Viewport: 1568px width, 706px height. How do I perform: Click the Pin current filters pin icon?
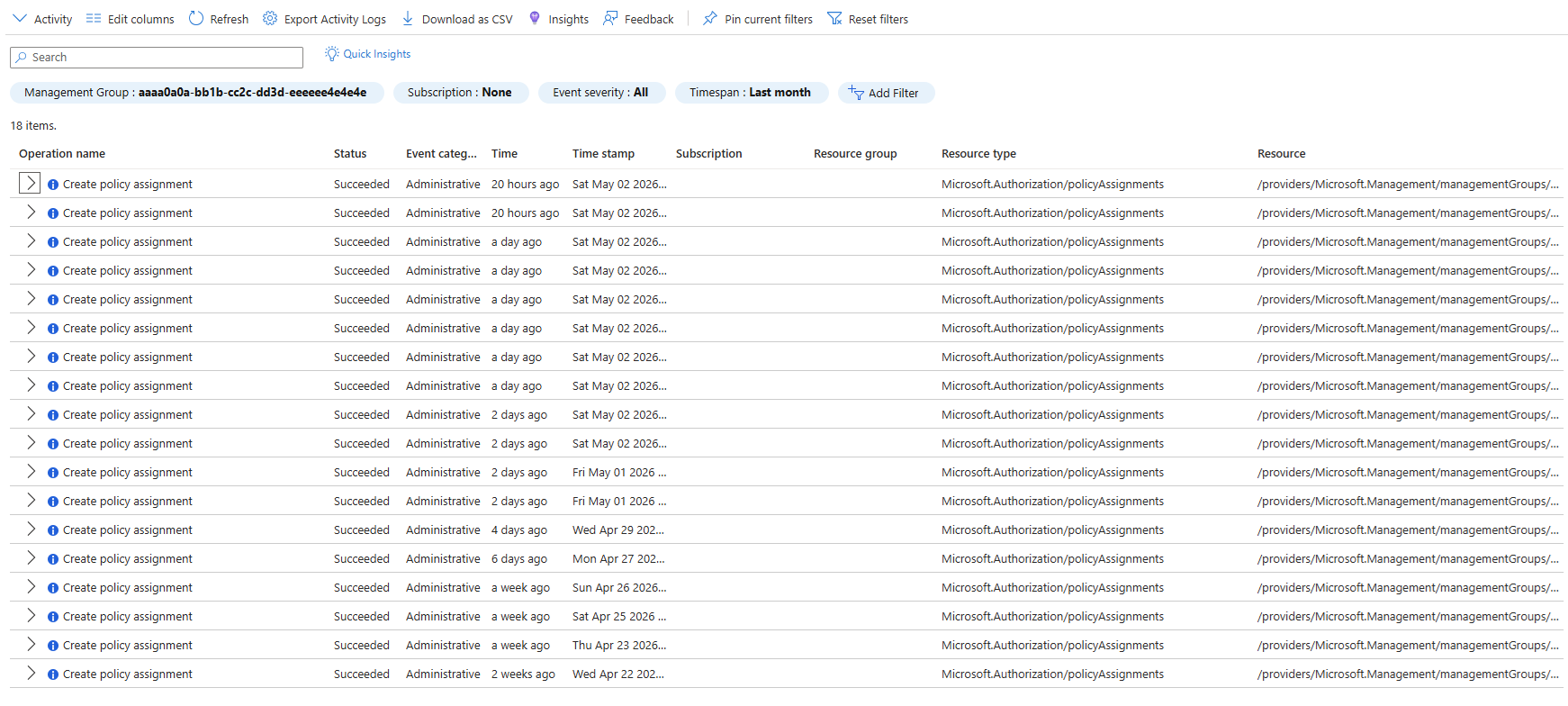(x=710, y=18)
